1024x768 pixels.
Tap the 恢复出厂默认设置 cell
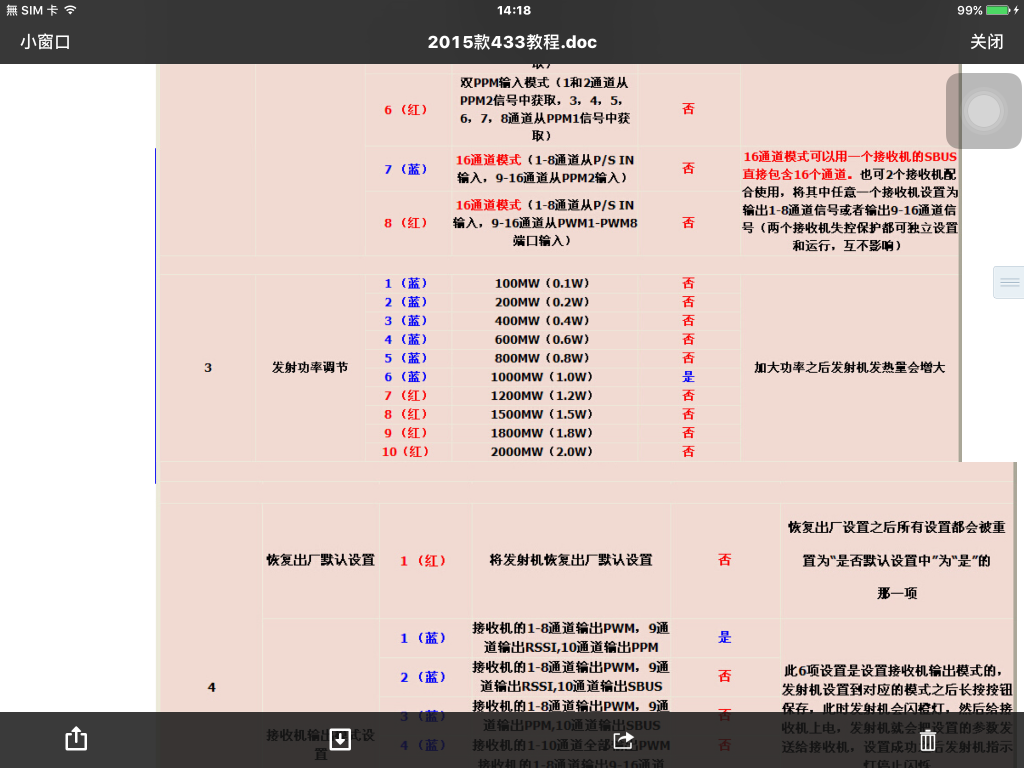(321, 560)
